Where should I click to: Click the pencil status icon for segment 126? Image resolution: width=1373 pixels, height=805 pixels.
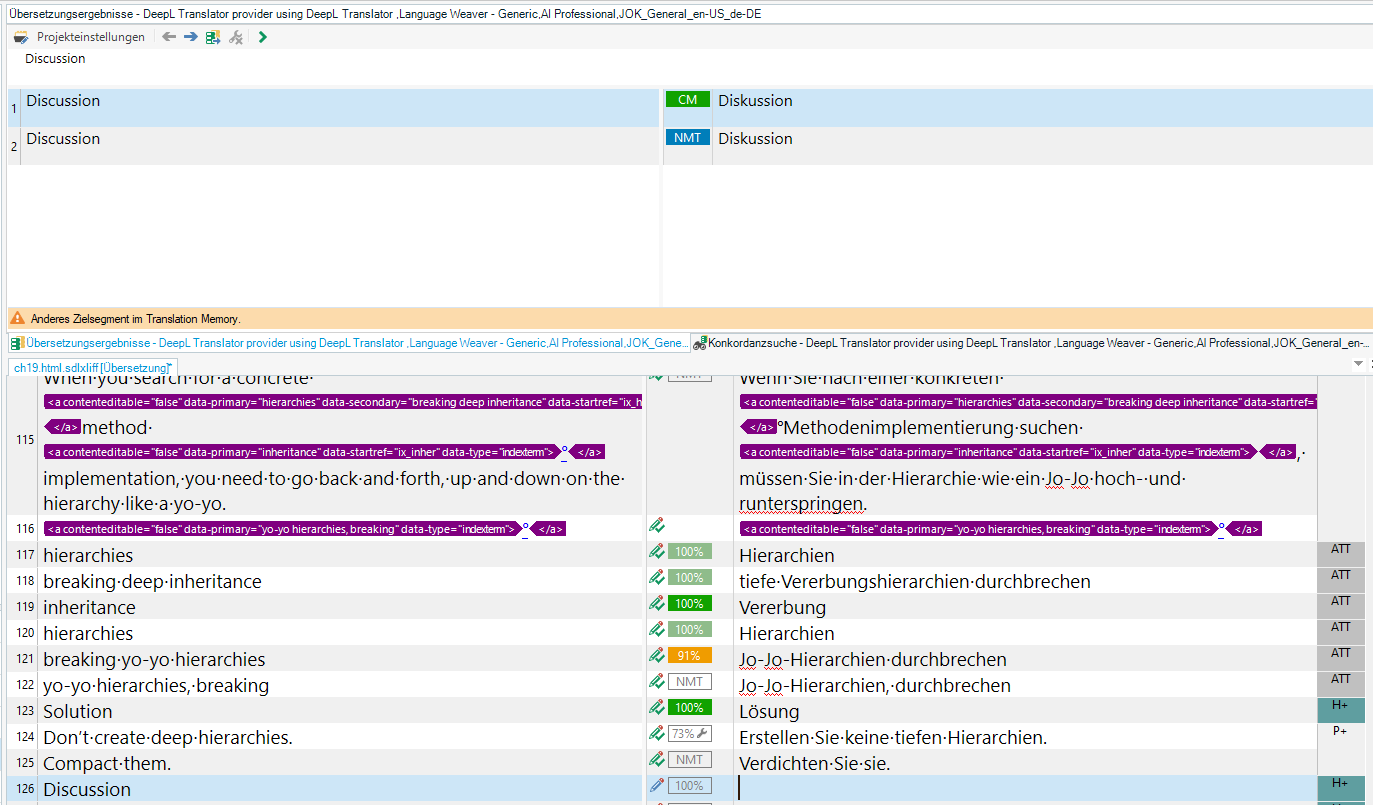point(656,786)
